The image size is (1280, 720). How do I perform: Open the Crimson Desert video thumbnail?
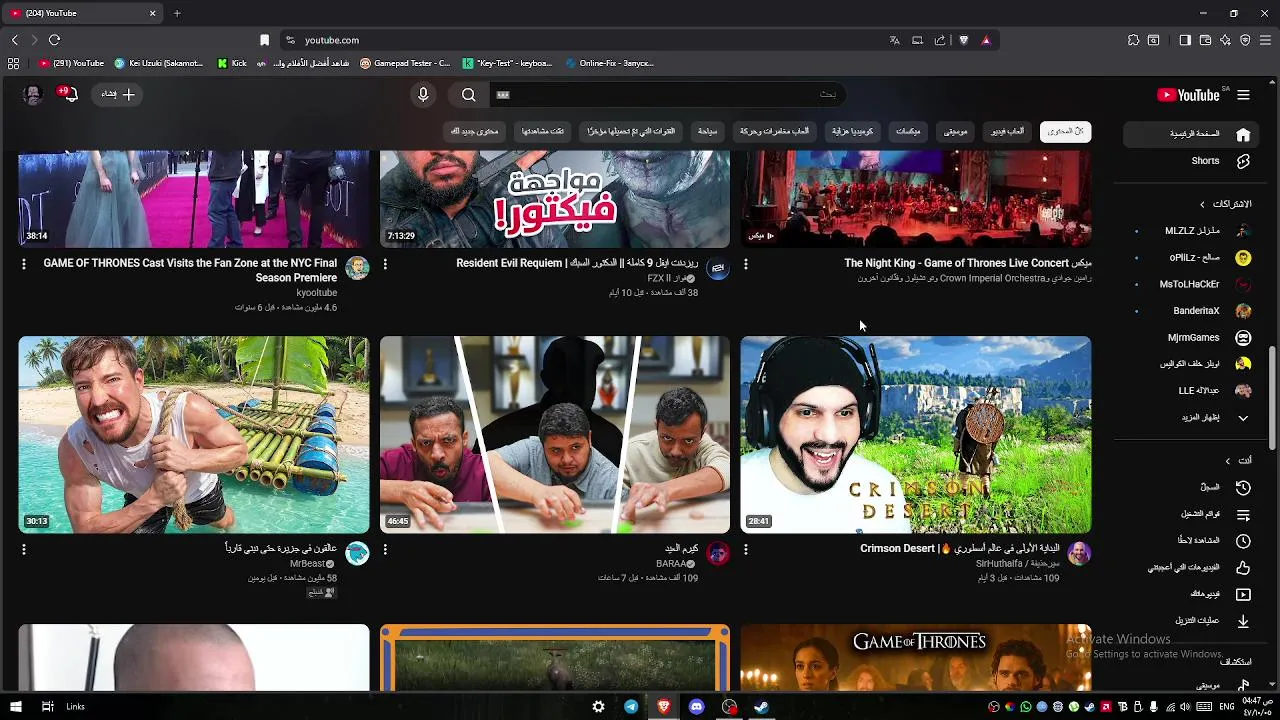click(x=916, y=435)
